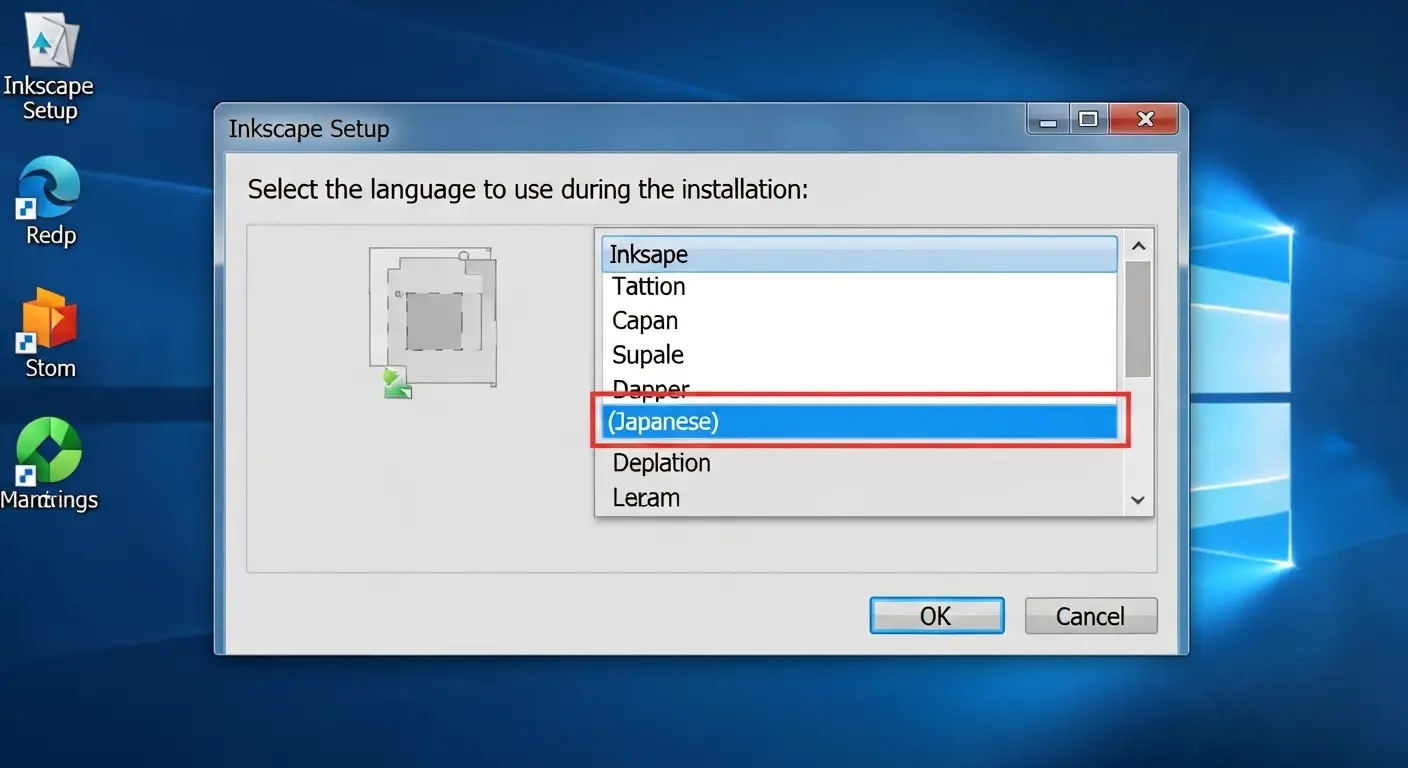Maximize the Inkscape Setup window
This screenshot has height=768, width=1408.
pos(1088,120)
